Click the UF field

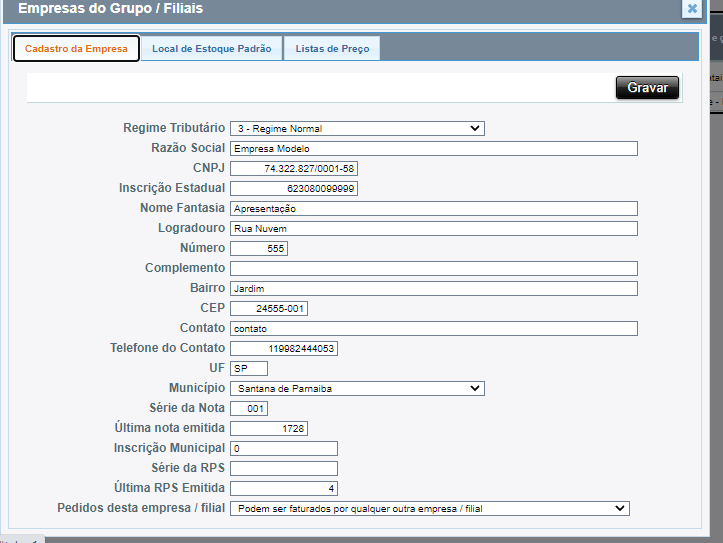pyautogui.click(x=249, y=368)
